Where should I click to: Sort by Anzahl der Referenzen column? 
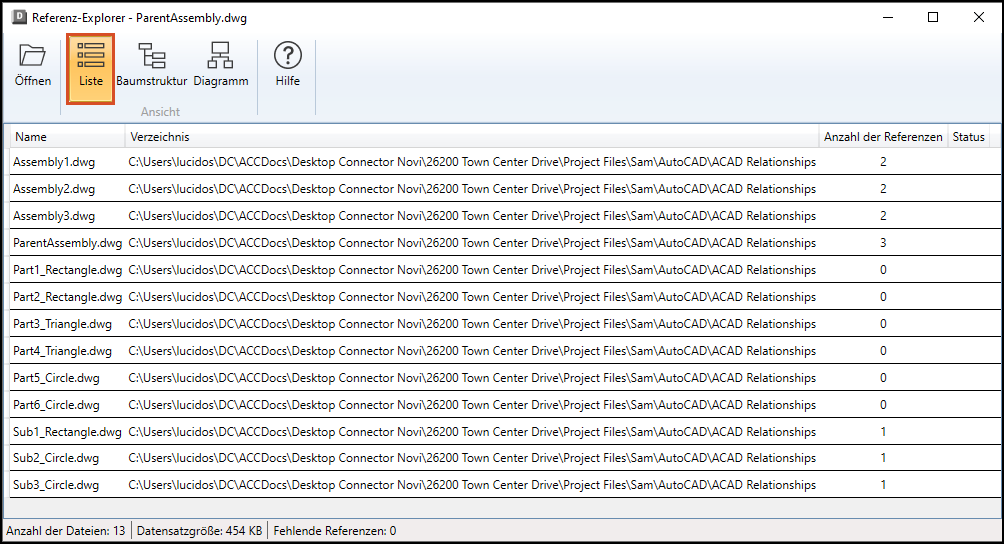(x=883, y=136)
